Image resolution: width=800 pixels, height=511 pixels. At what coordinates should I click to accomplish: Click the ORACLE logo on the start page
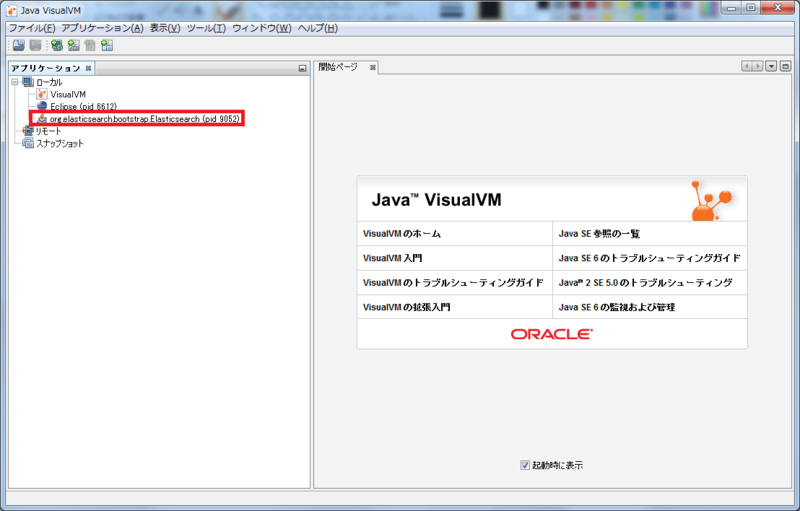[552, 334]
